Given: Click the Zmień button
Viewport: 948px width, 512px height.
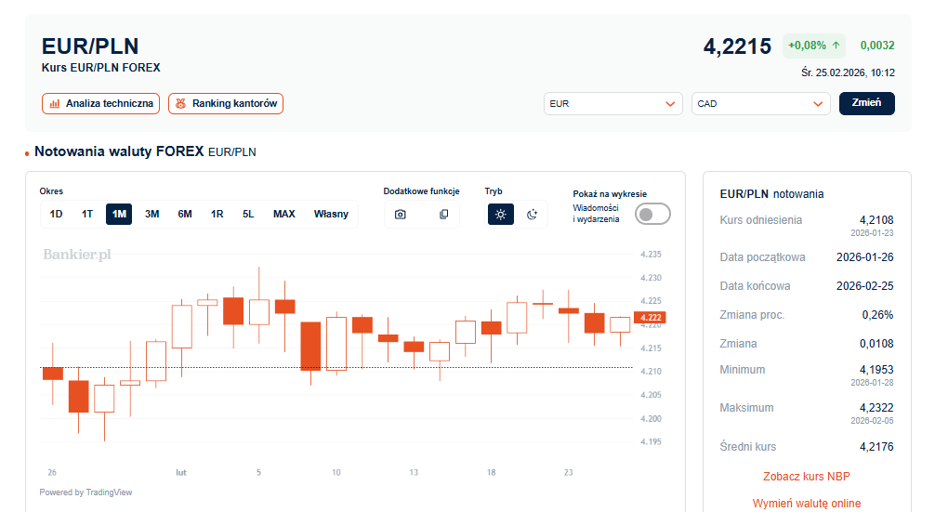Looking at the screenshot, I should click(866, 103).
